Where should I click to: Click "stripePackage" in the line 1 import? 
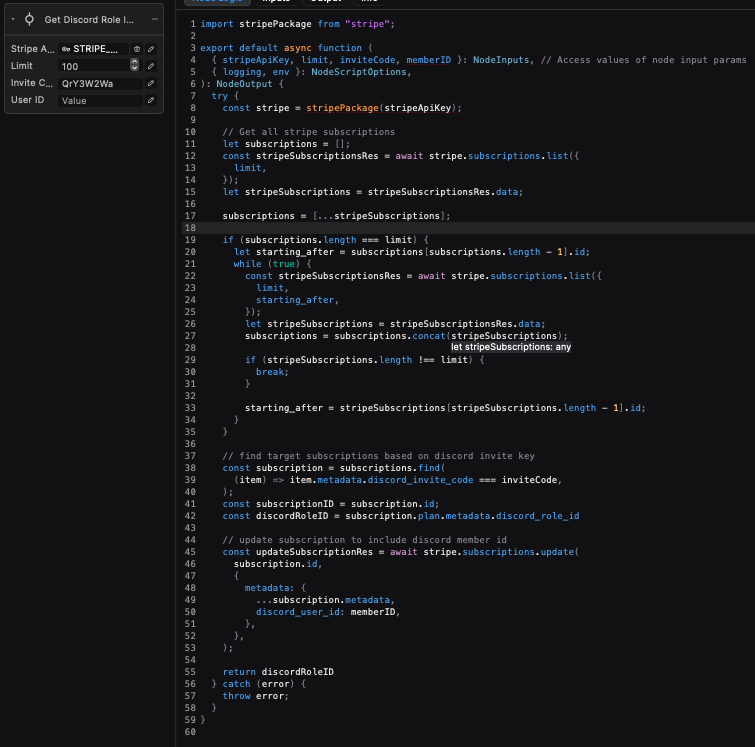pos(275,24)
